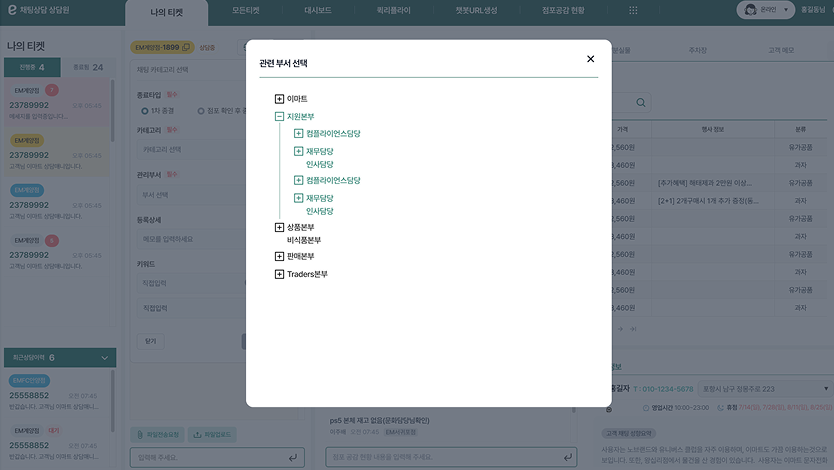Collapse the 최근상담이력 section chevron
The width and height of the screenshot is (834, 470).
[105, 357]
